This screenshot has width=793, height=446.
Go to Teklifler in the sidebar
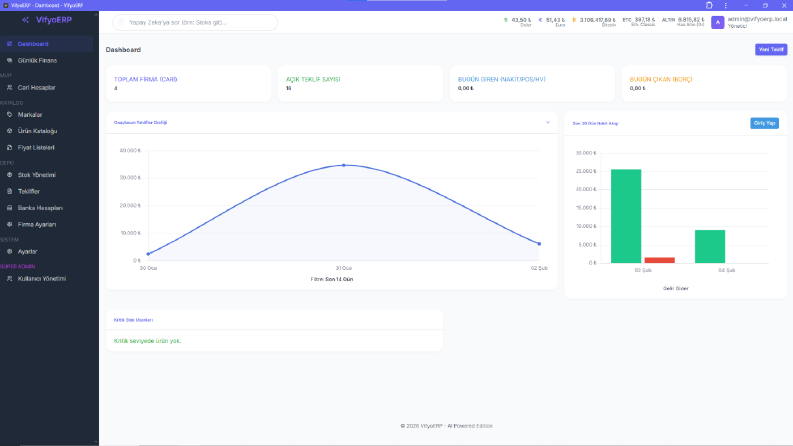pyautogui.click(x=47, y=192)
